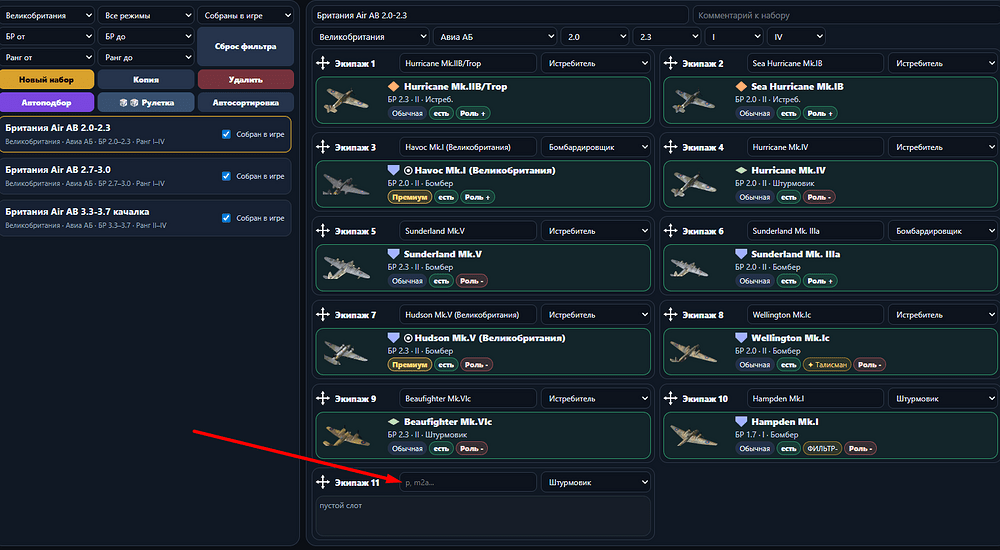Click the 'пустой слот' empty card
Image resolution: width=1000 pixels, height=550 pixels.
pos(483,516)
